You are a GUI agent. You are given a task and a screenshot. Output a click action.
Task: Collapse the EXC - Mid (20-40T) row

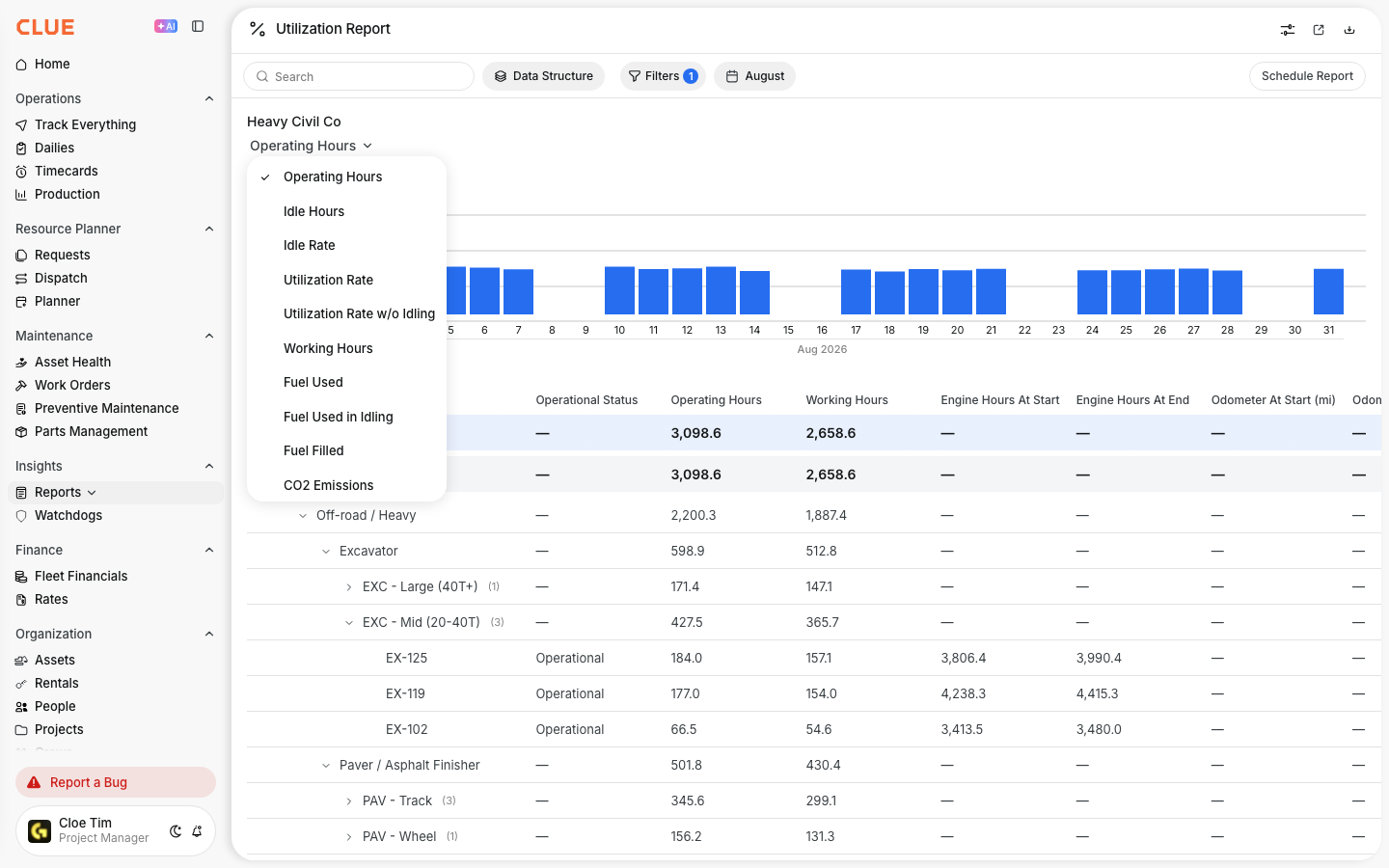349,623
